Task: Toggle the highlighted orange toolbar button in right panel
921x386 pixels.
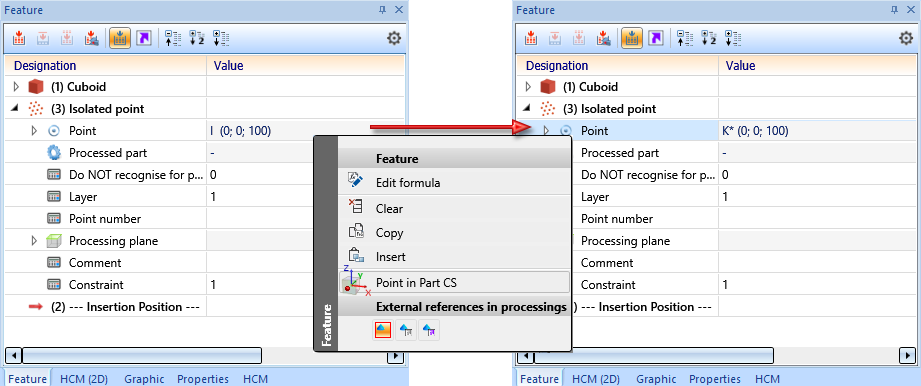Action: click(x=632, y=39)
